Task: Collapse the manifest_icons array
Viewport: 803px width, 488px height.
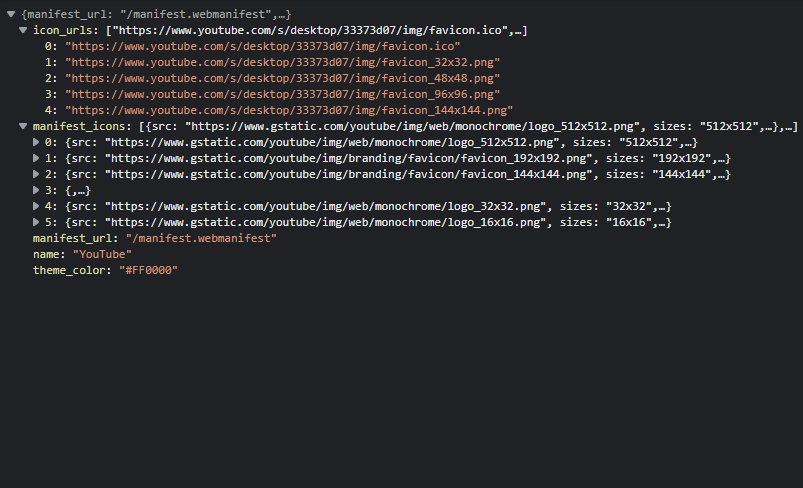Action: 23,126
